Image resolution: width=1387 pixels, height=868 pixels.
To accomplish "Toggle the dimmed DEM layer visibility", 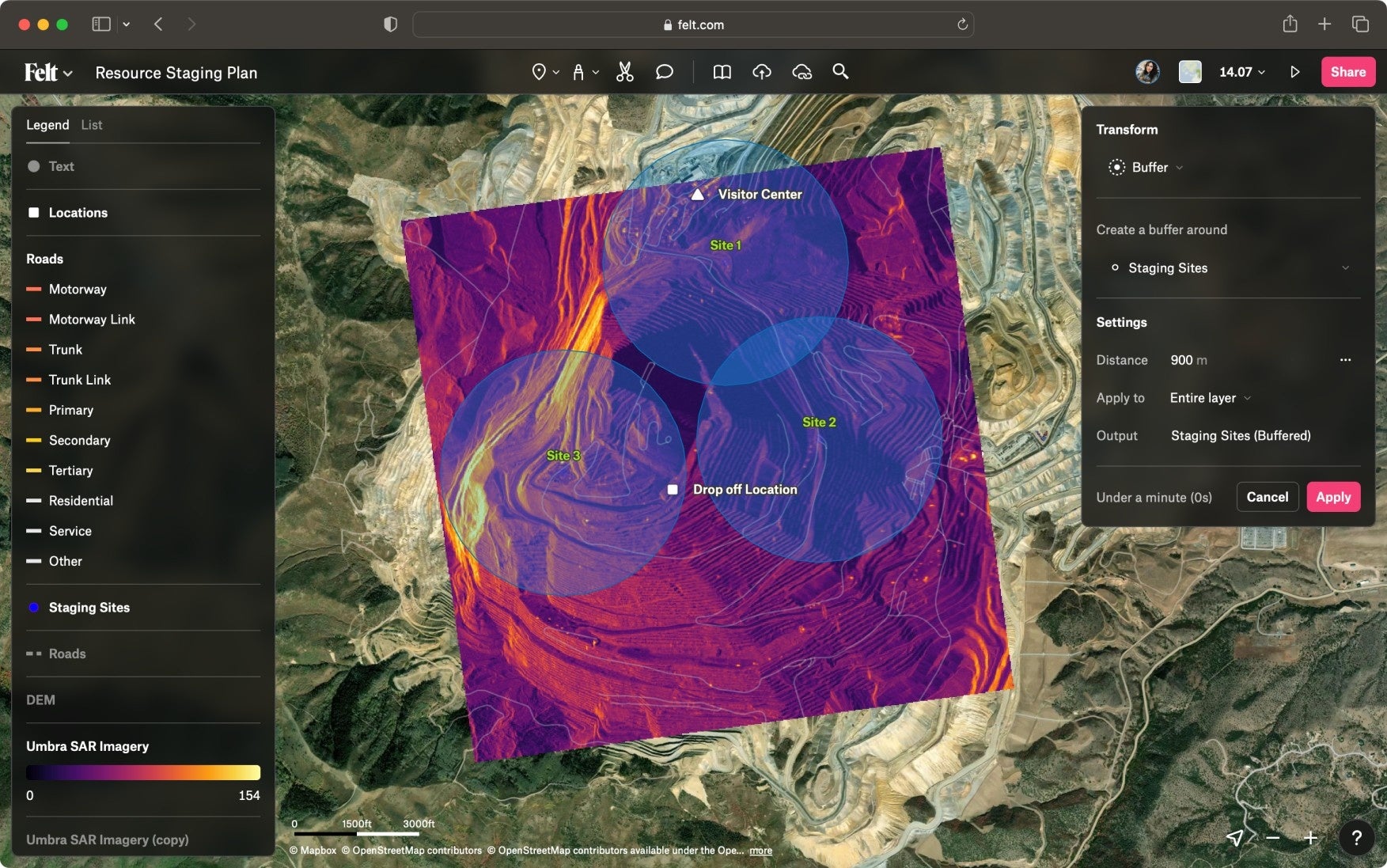I will 41,700.
